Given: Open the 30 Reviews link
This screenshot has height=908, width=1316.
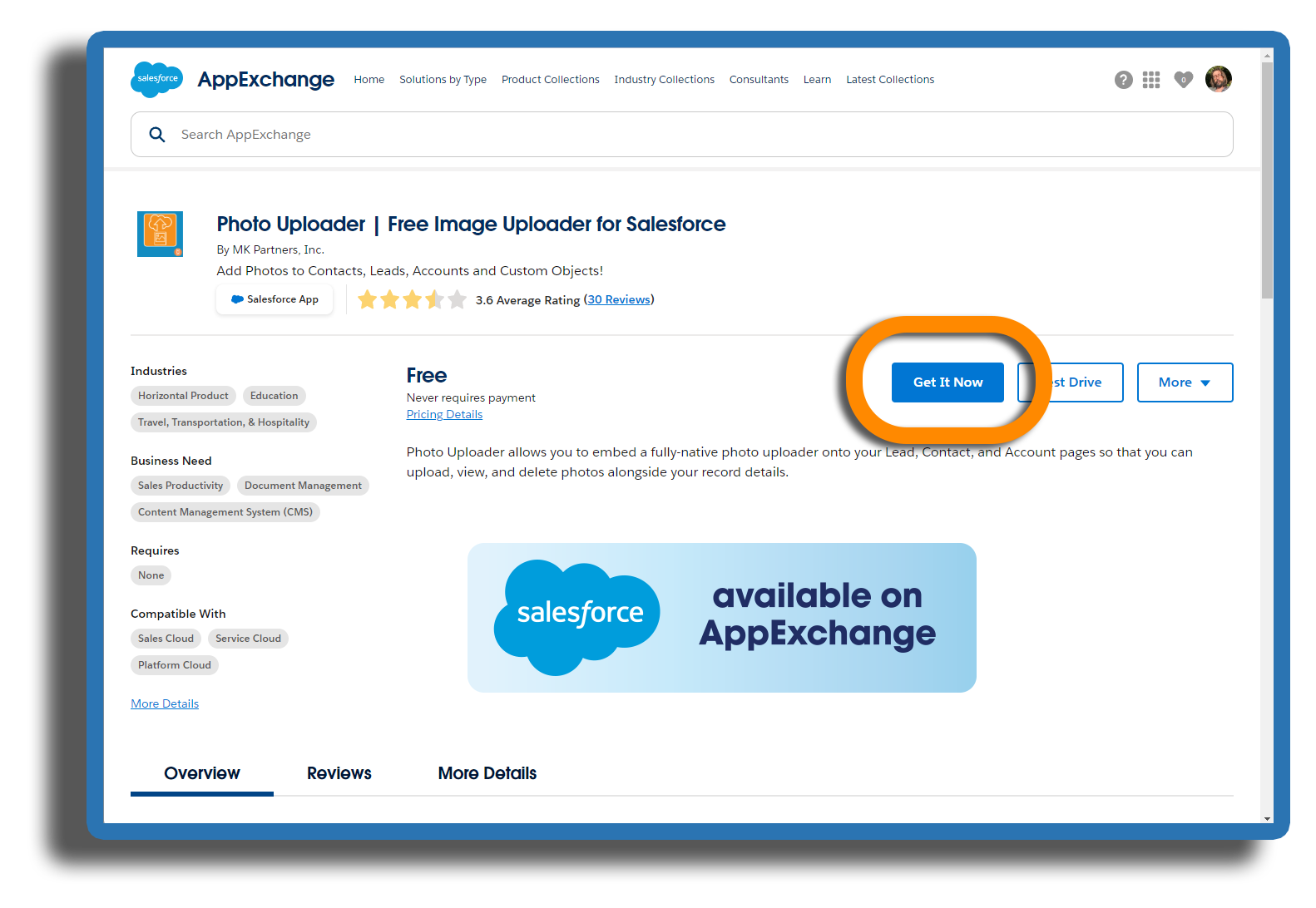Looking at the screenshot, I should click(x=619, y=300).
